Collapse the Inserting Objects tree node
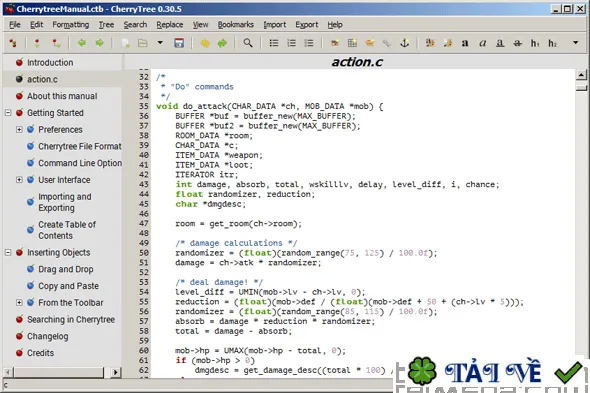This screenshot has width=590, height=393. [x=8, y=253]
